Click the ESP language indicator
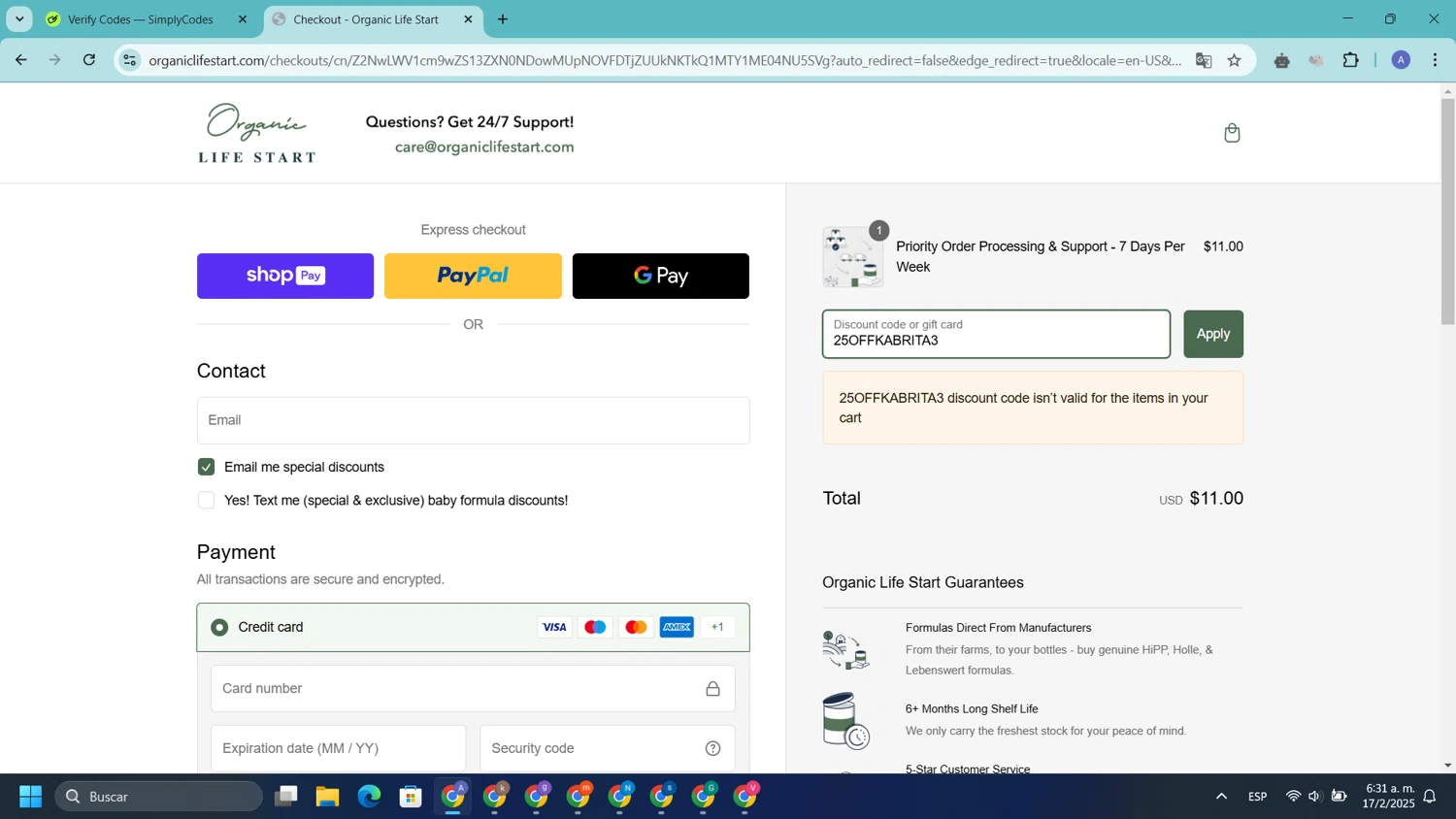 [x=1257, y=797]
